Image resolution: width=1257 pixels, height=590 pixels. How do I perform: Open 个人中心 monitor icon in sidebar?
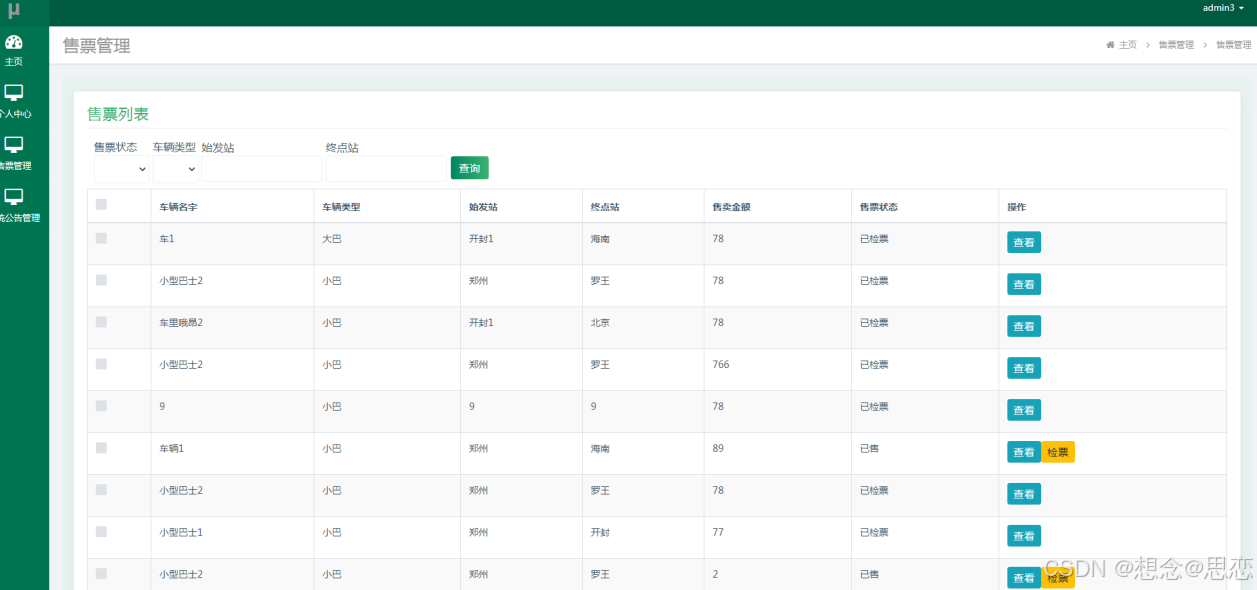click(14, 93)
